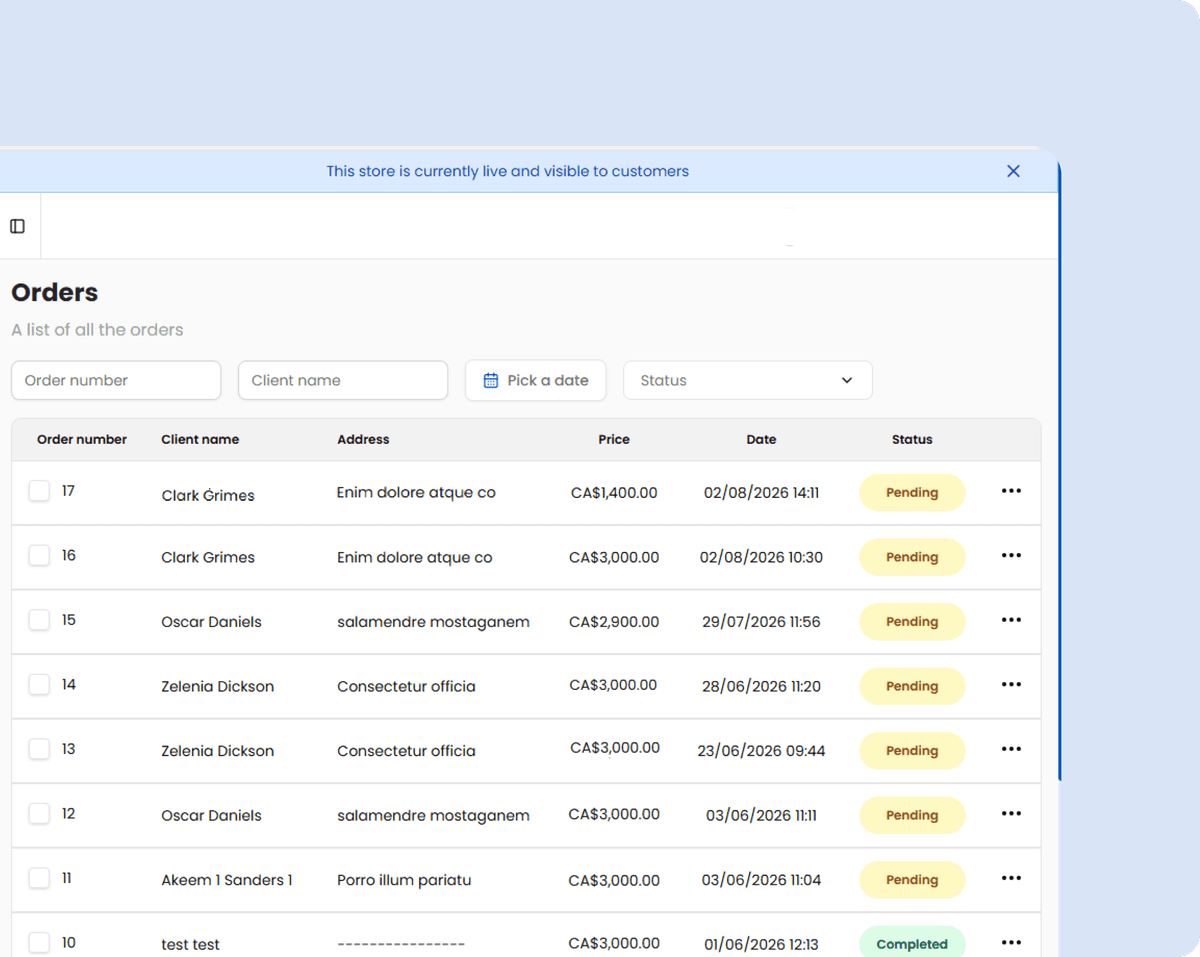Click price CA$2,900.00

point(614,621)
